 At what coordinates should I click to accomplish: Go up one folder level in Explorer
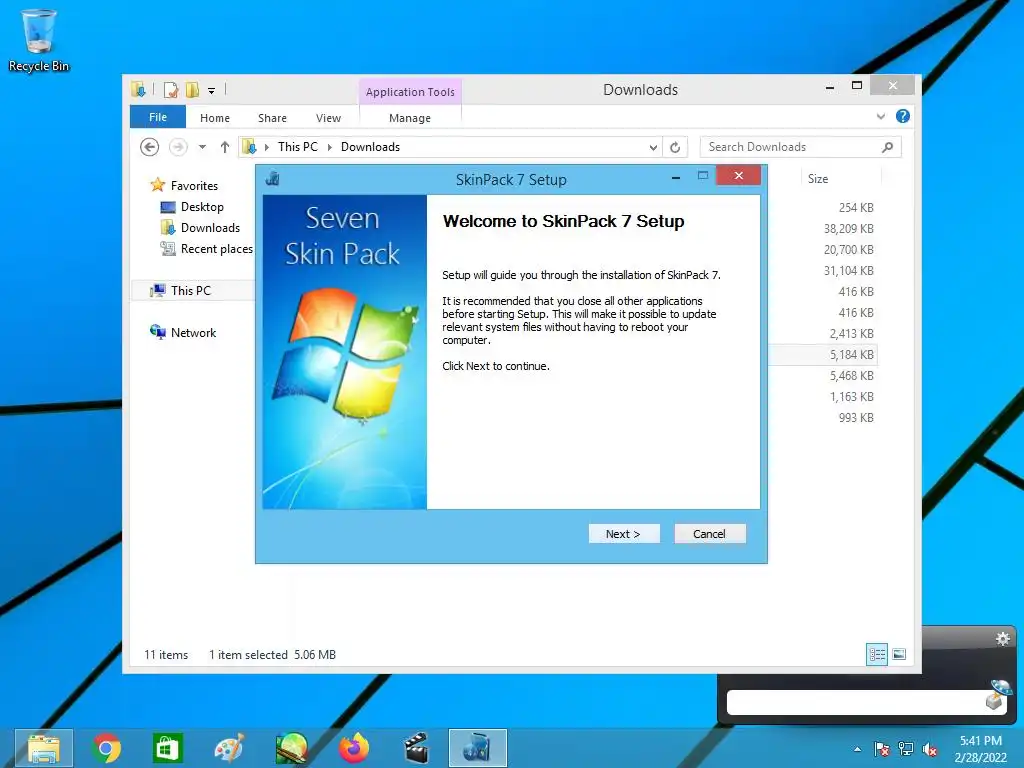pos(225,147)
